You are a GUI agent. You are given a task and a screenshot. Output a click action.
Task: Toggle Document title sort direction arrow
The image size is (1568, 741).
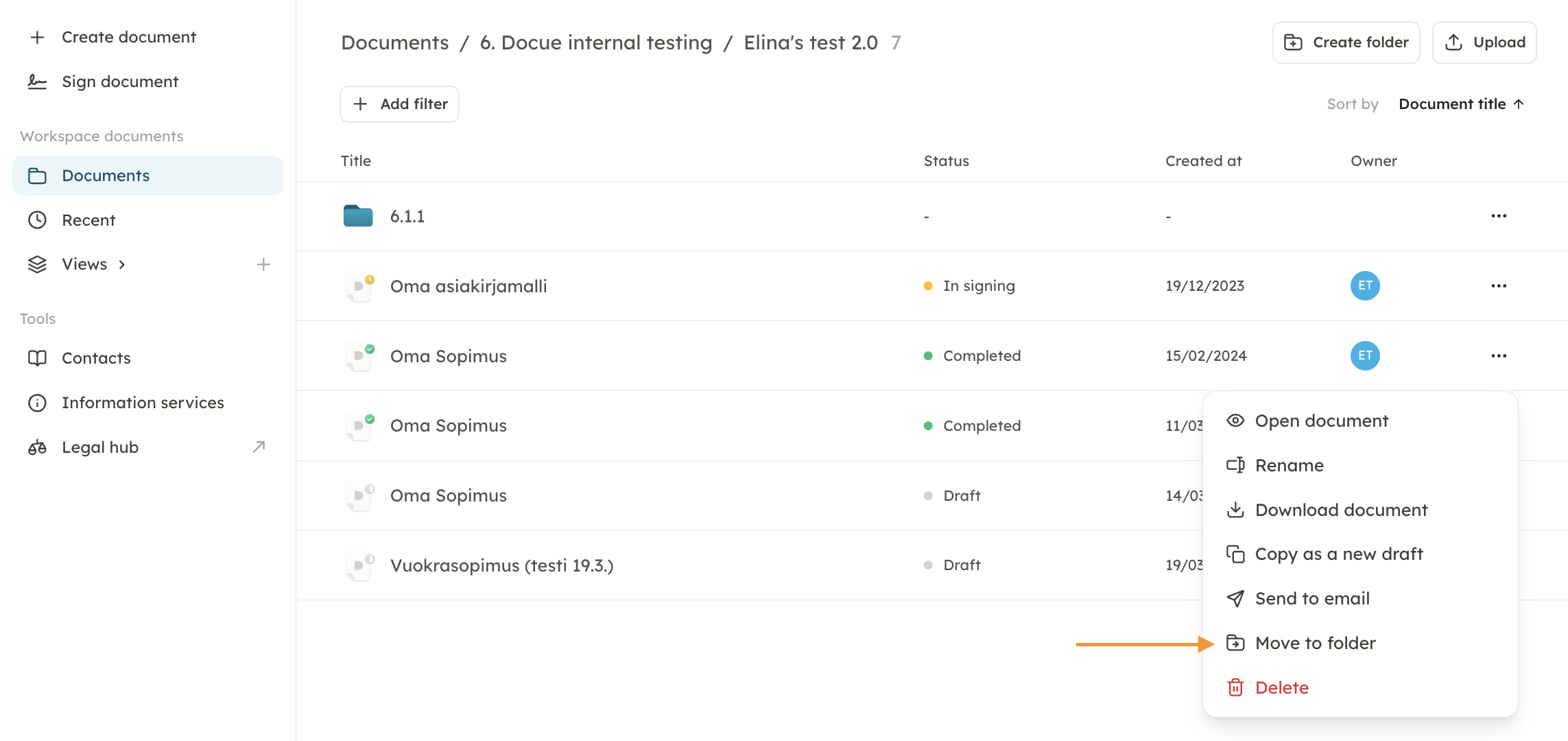click(x=1519, y=104)
